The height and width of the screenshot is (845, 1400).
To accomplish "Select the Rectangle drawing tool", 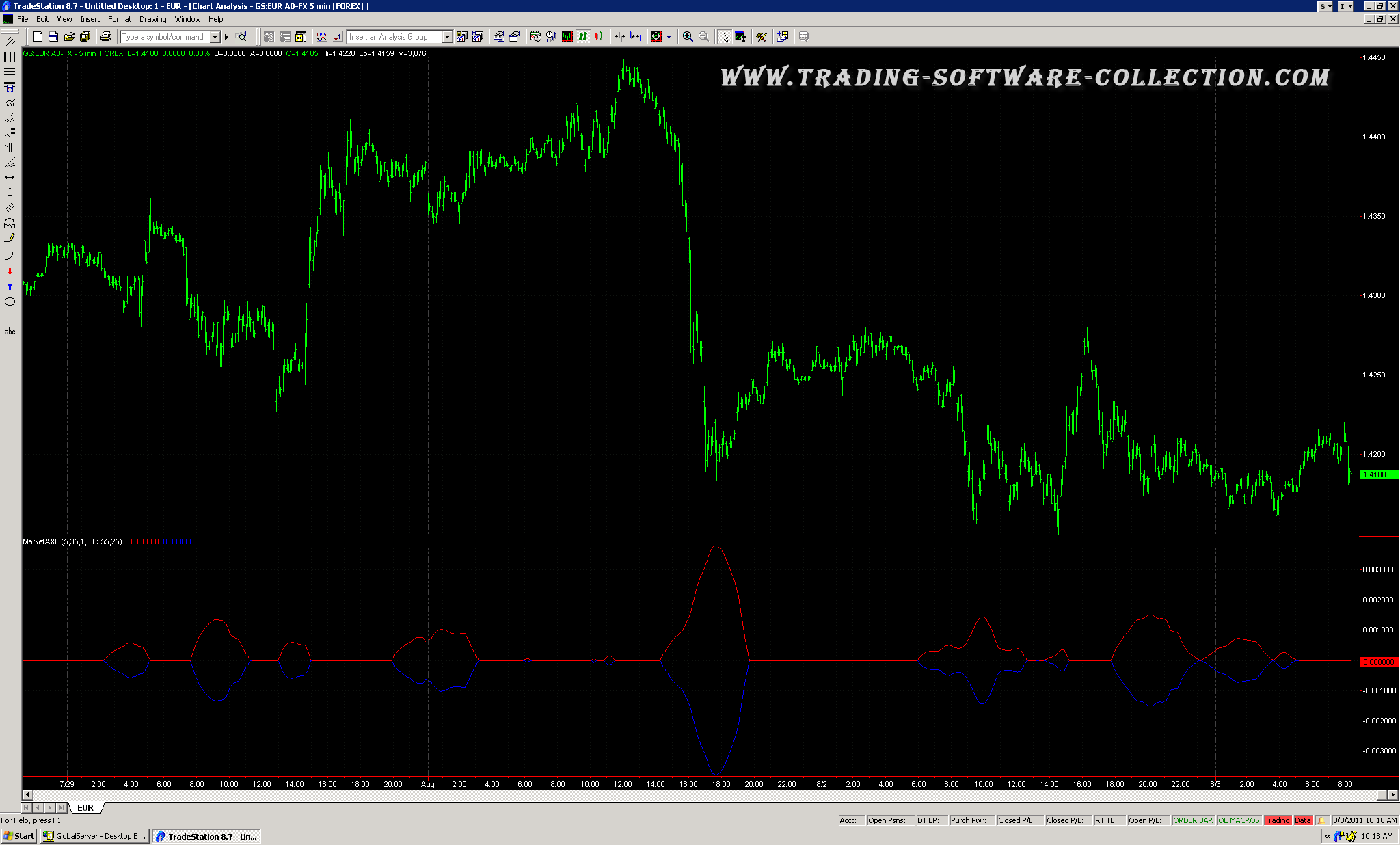I will (x=10, y=317).
